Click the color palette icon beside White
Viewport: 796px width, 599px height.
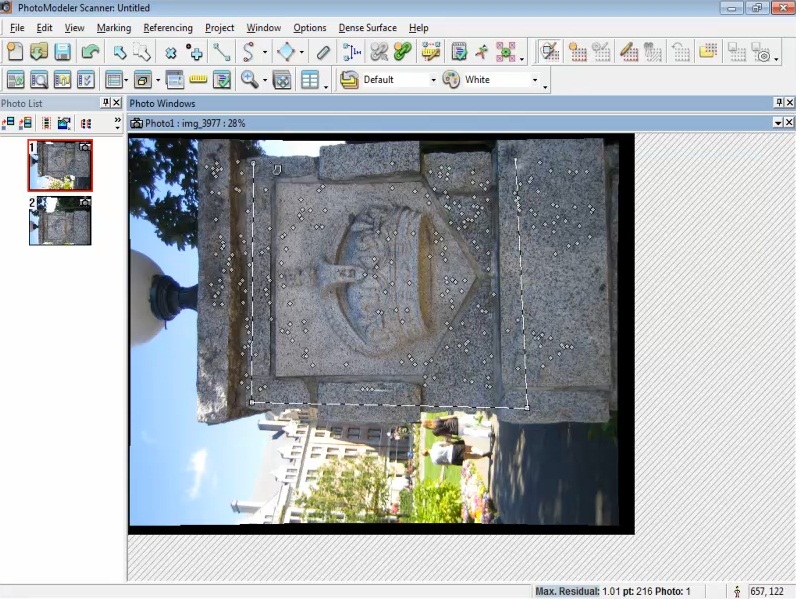451,80
